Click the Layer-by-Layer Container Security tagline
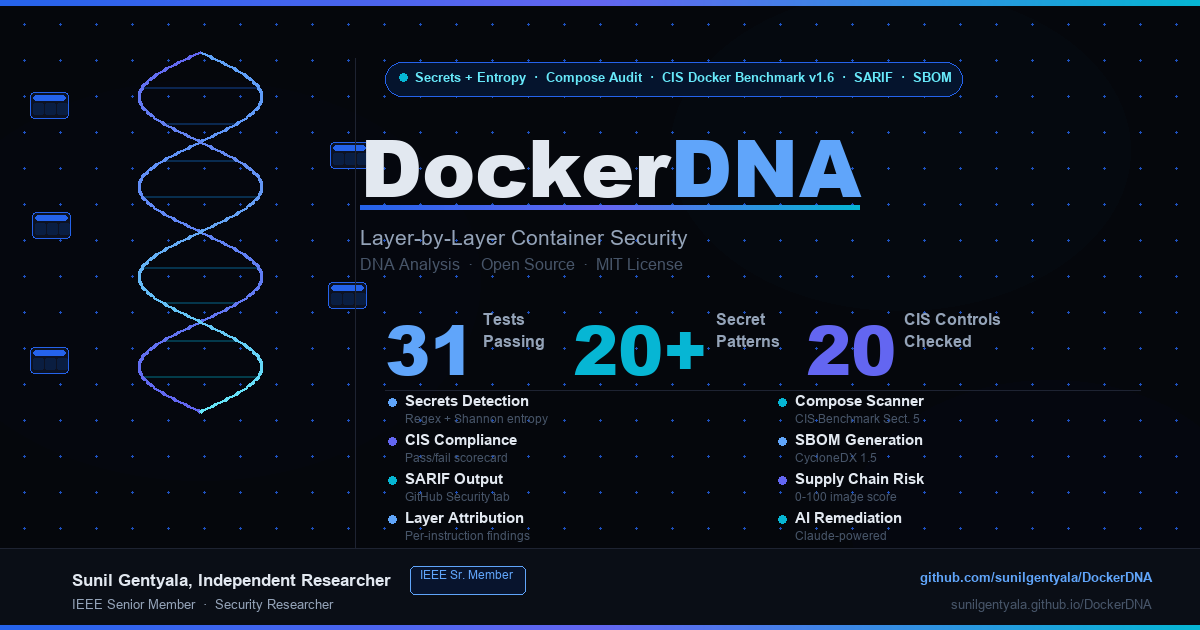This screenshot has width=1200, height=630. coord(523,238)
